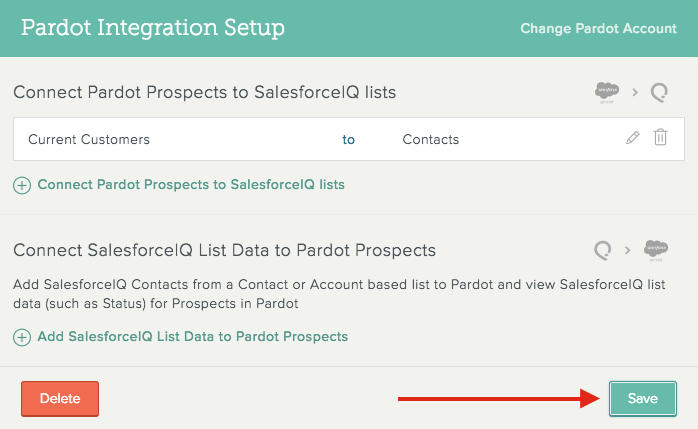Click the blue "to" connector in mapping row

(348, 140)
